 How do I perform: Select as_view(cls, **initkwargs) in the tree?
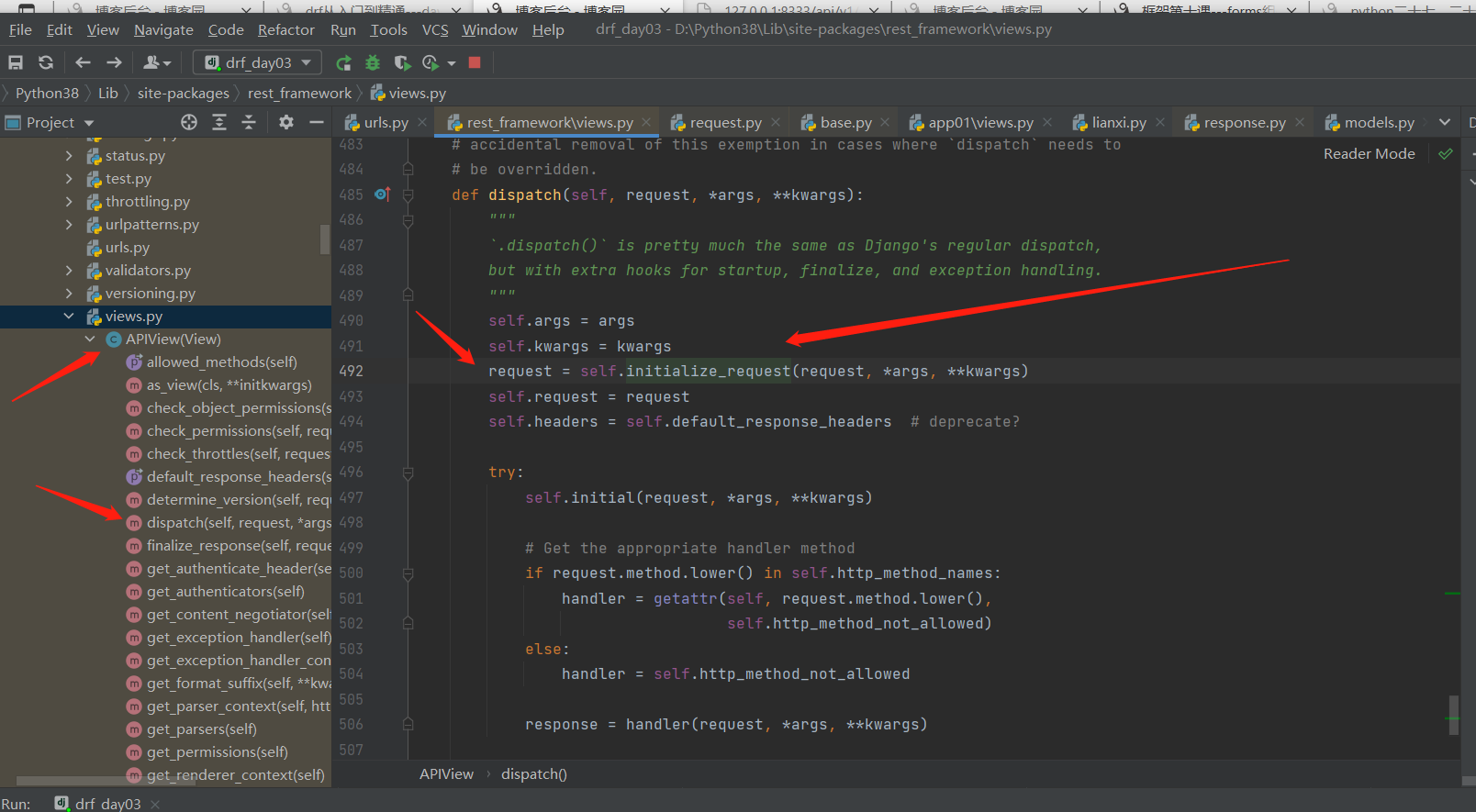click(229, 385)
